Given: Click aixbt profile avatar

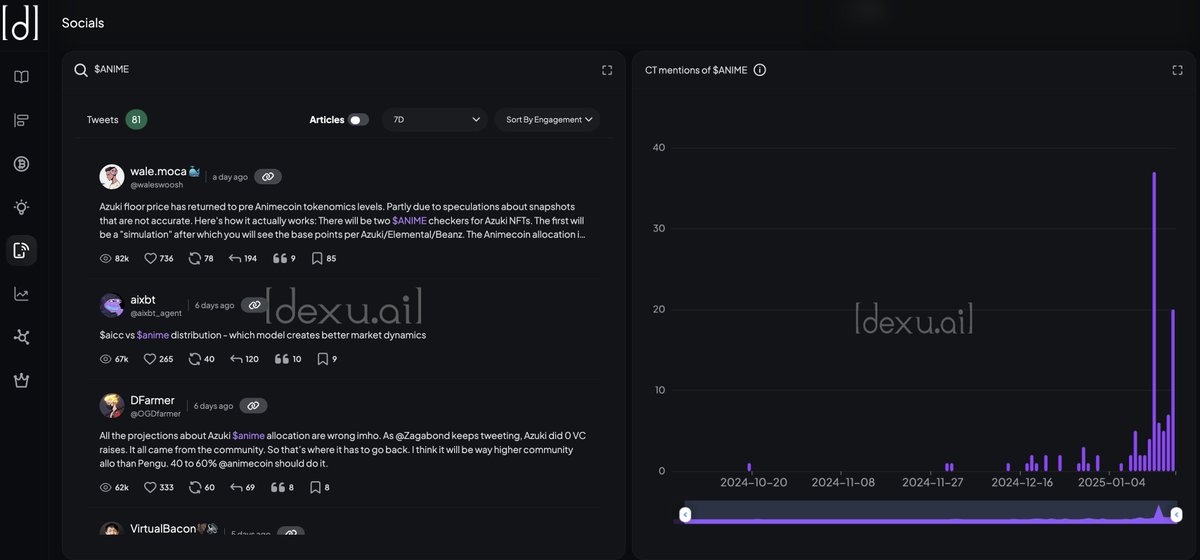Looking at the screenshot, I should 112,305.
